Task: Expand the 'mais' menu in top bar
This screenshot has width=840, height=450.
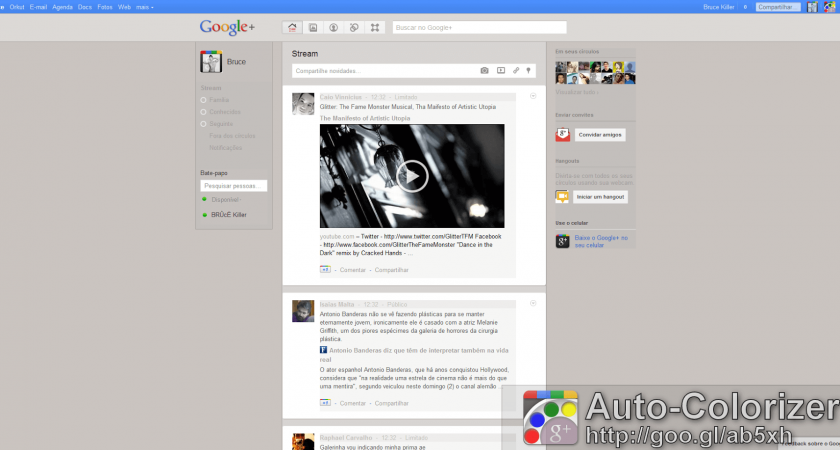Action: click(145, 7)
